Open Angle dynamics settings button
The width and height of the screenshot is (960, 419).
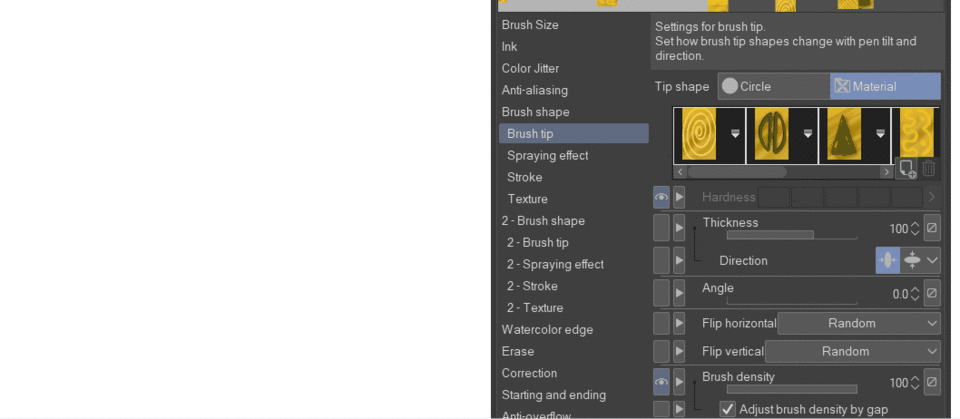(x=931, y=293)
